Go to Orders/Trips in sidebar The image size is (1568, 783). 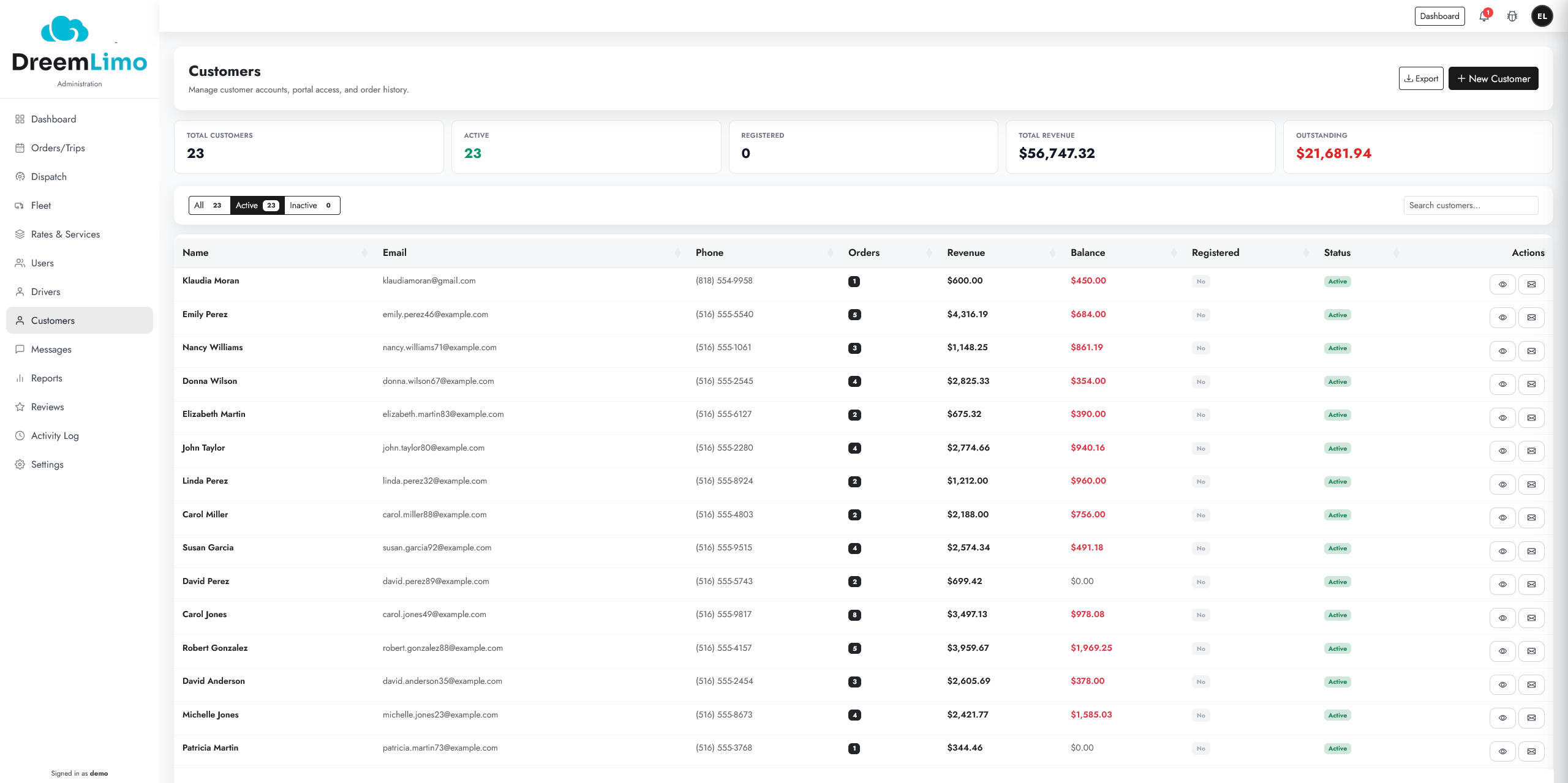point(80,148)
